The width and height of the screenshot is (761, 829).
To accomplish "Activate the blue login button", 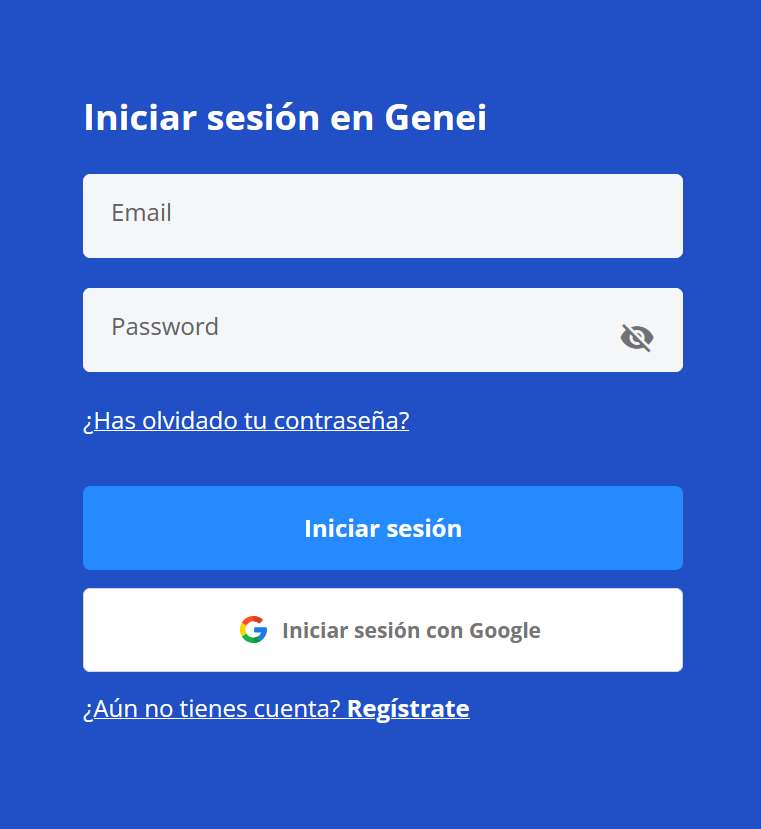I will tap(383, 528).
